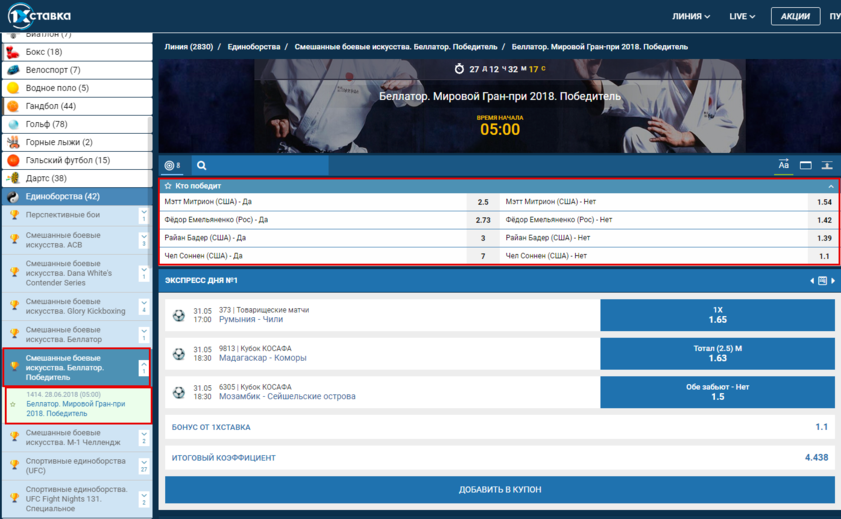Expand the Glory Kickboxing league
The image size is (841, 519).
(144, 307)
